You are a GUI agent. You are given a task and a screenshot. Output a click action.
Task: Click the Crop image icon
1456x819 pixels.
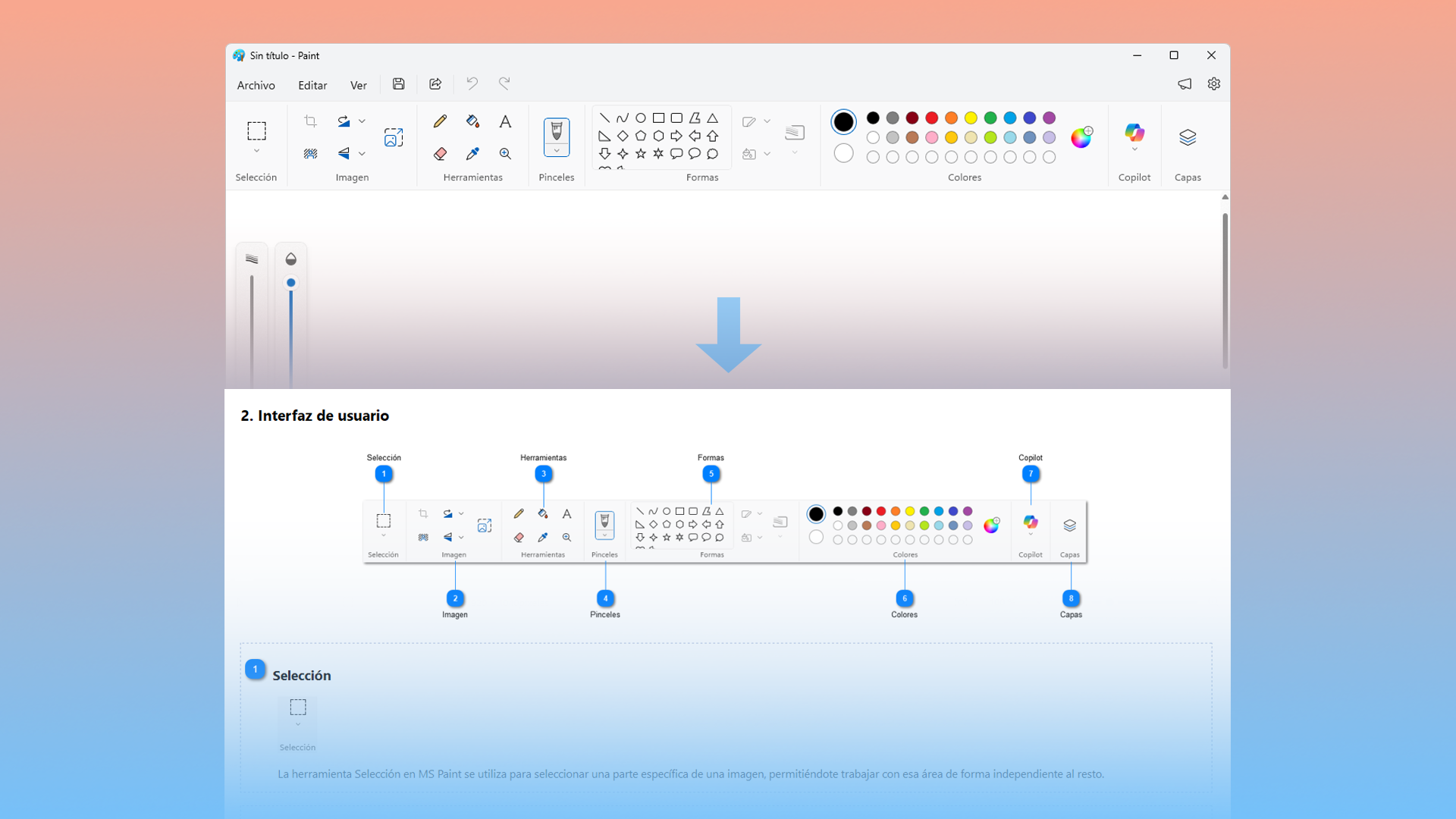pos(310,121)
